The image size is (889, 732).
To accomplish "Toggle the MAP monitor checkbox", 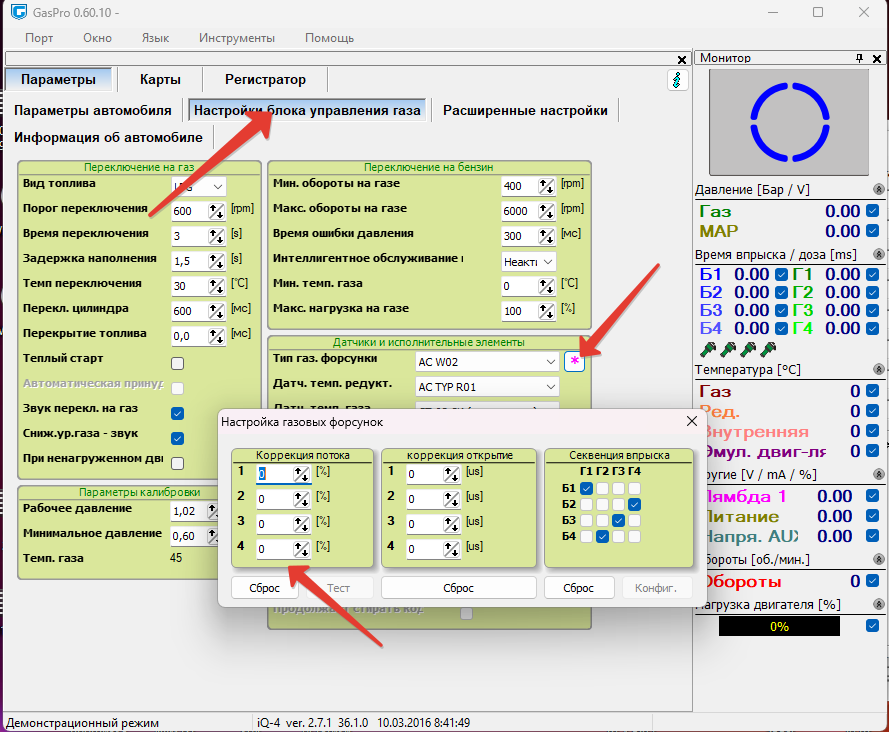I will pyautogui.click(x=873, y=231).
